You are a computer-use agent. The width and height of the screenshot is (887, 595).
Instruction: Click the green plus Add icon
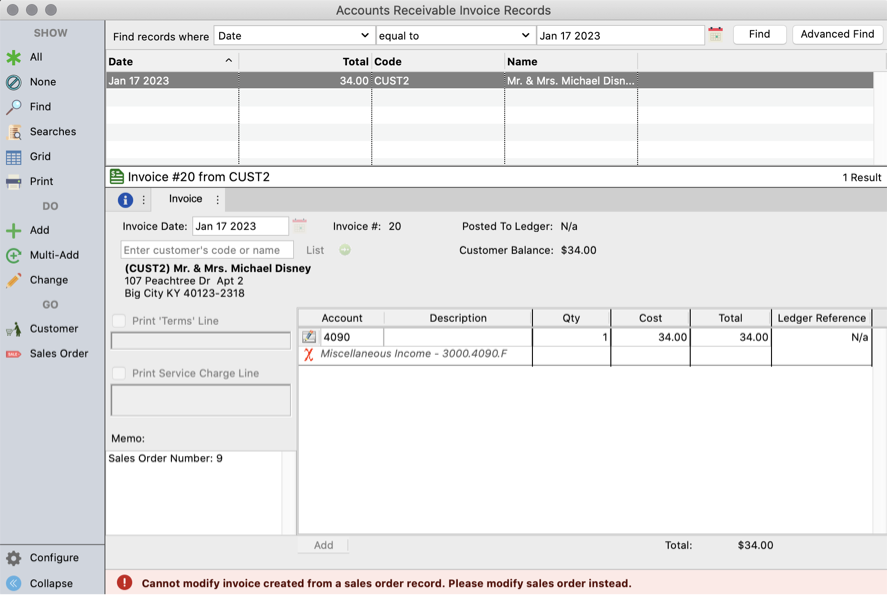(x=14, y=231)
